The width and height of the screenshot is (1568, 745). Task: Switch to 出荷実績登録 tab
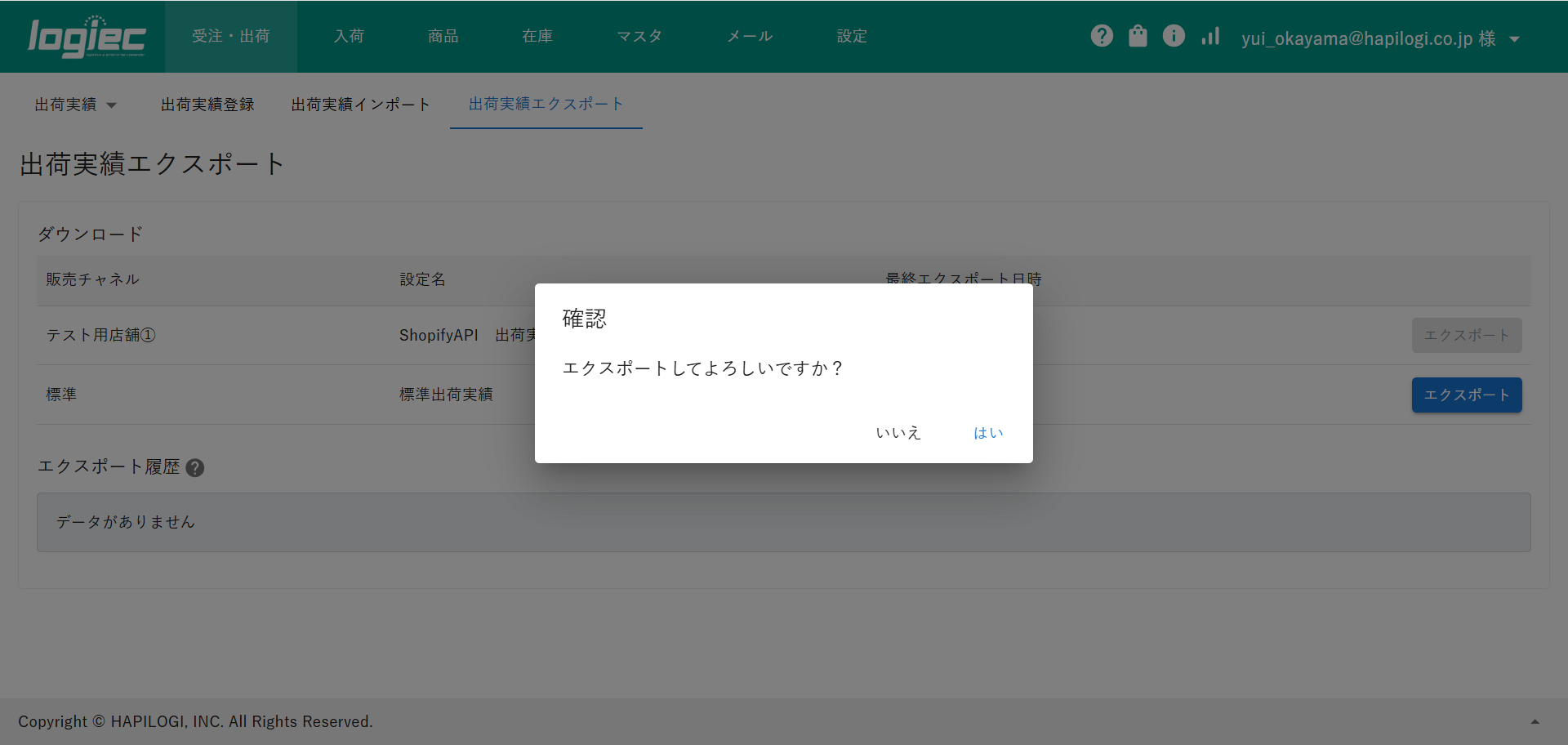click(x=207, y=105)
